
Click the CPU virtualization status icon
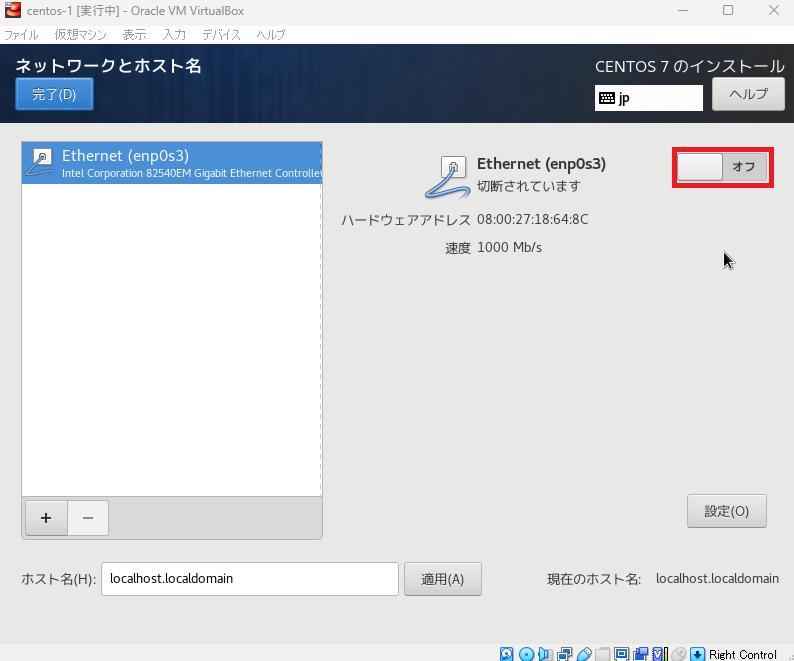[659, 654]
